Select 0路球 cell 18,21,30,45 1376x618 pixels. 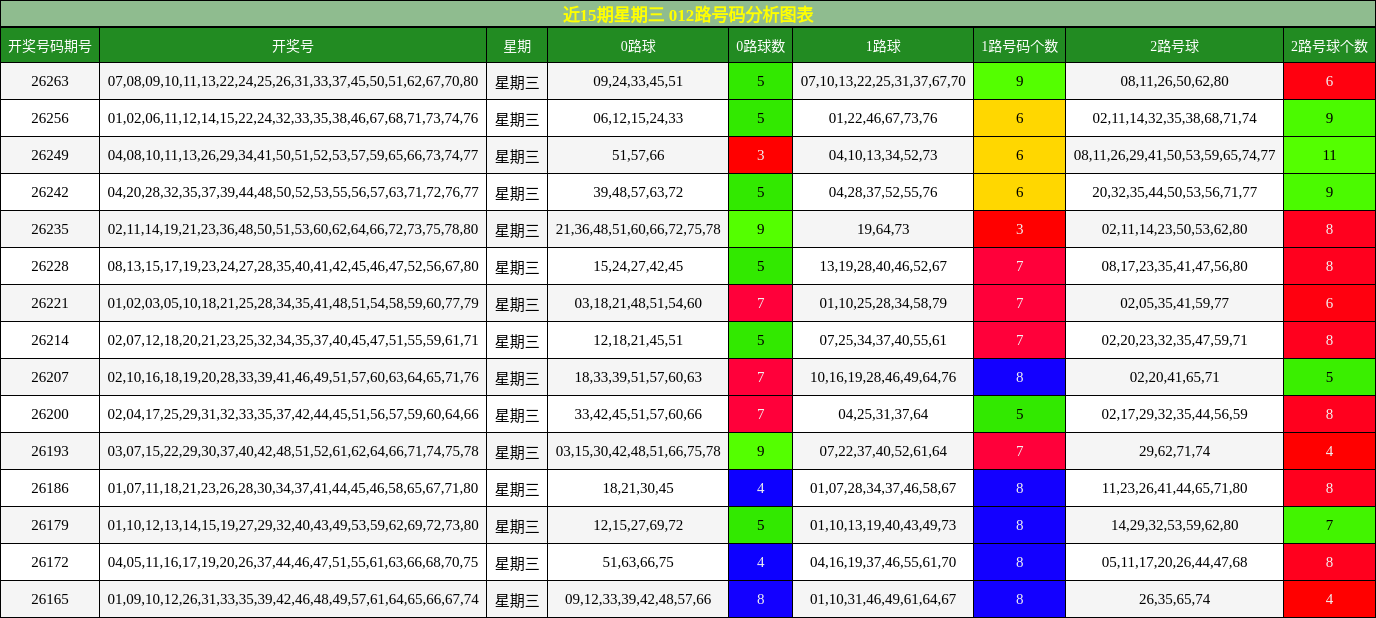[x=638, y=488]
